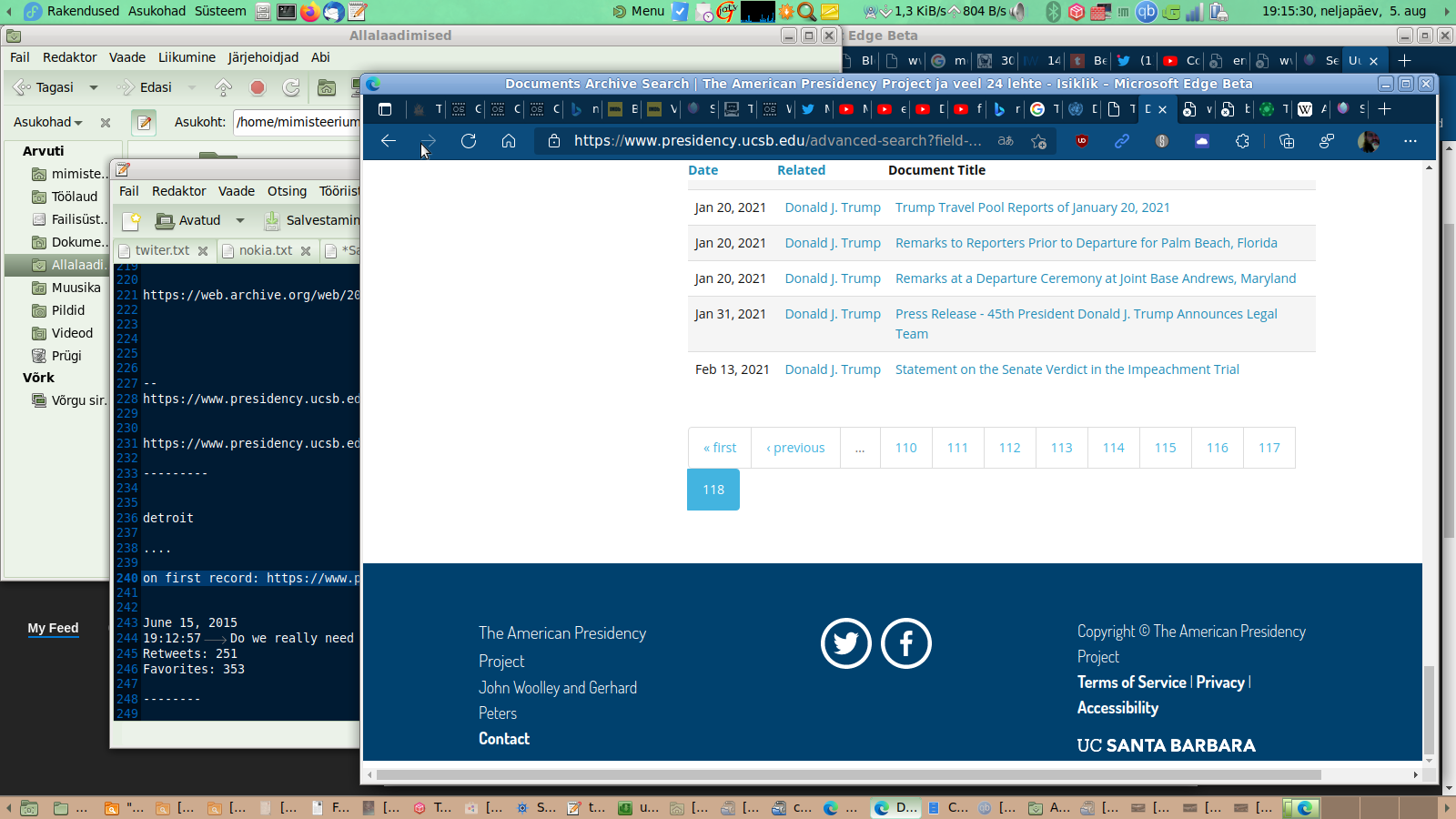Open home folder icon in file manager toolbar

click(327, 87)
